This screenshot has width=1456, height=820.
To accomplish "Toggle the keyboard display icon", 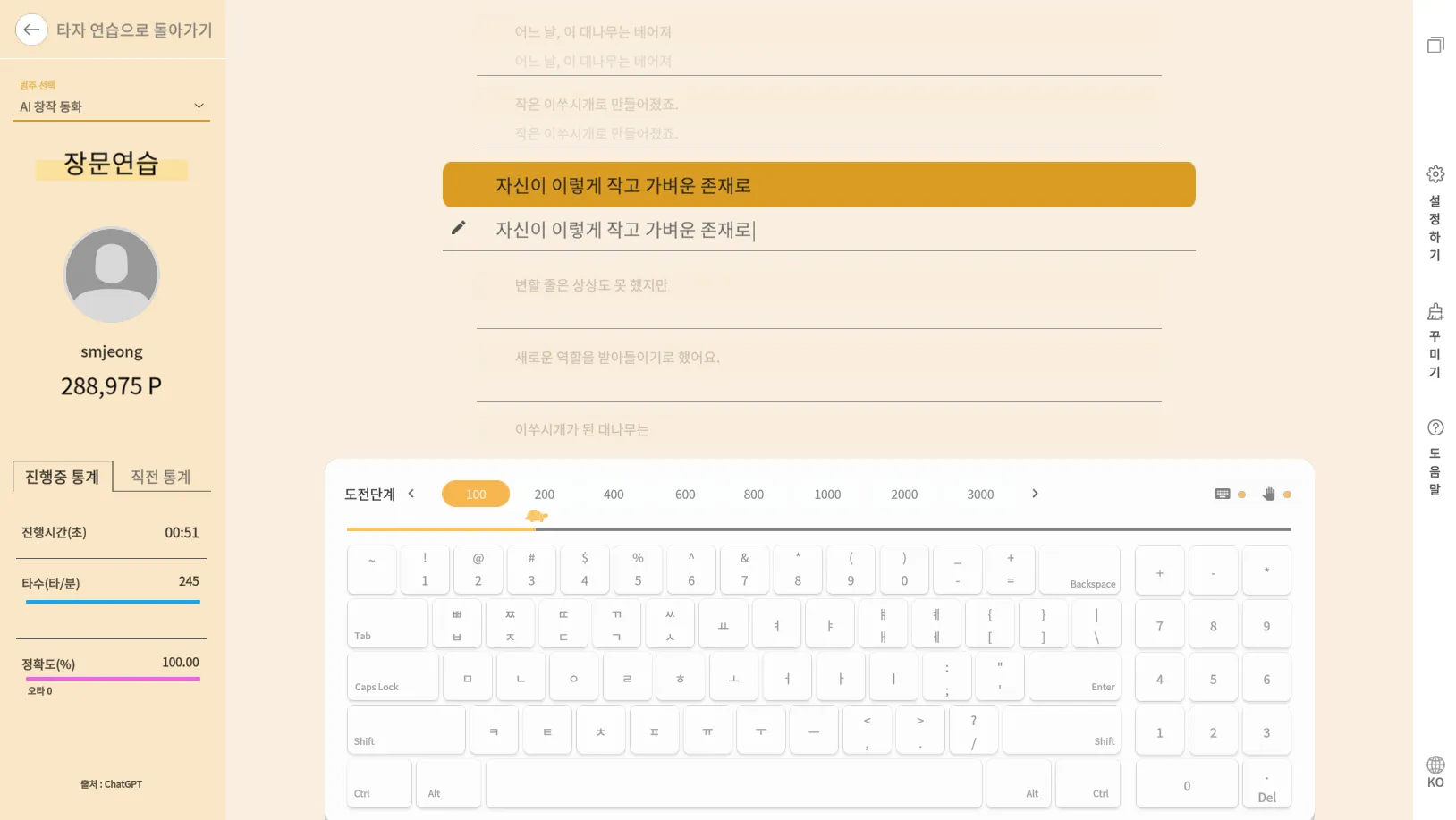I will pyautogui.click(x=1223, y=494).
